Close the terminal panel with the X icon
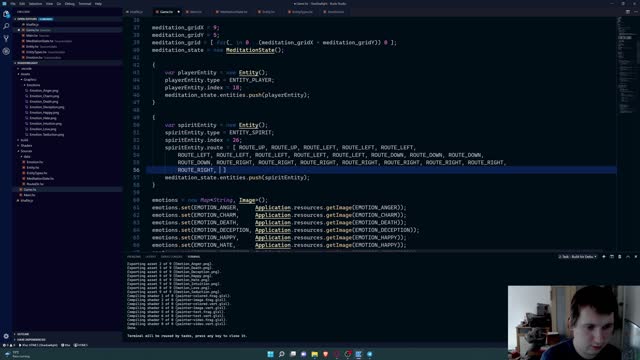 (x=636, y=257)
